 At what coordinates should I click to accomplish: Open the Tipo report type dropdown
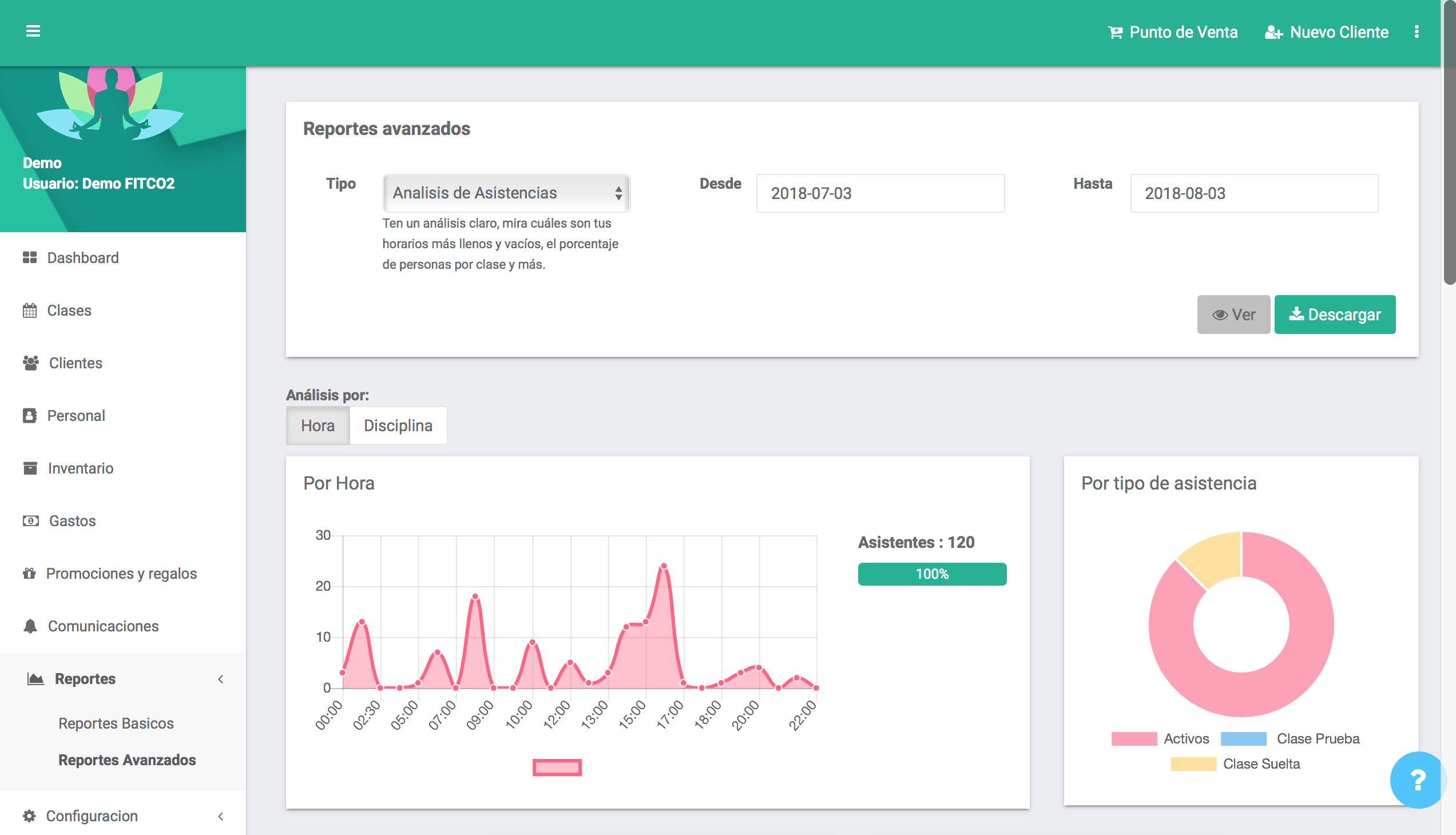(x=505, y=192)
